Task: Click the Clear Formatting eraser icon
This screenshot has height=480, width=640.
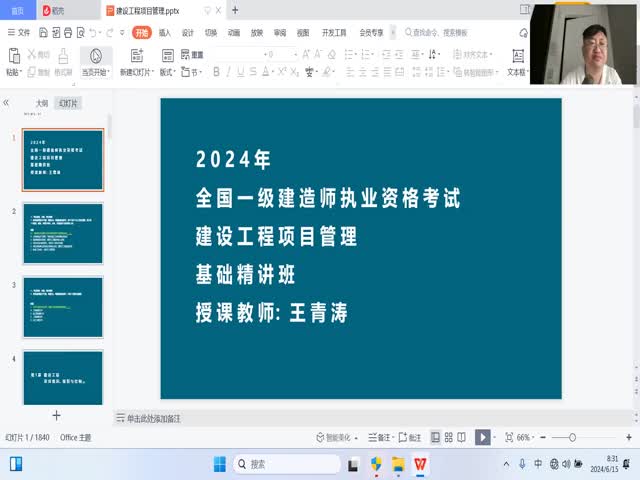Action: click(x=332, y=54)
